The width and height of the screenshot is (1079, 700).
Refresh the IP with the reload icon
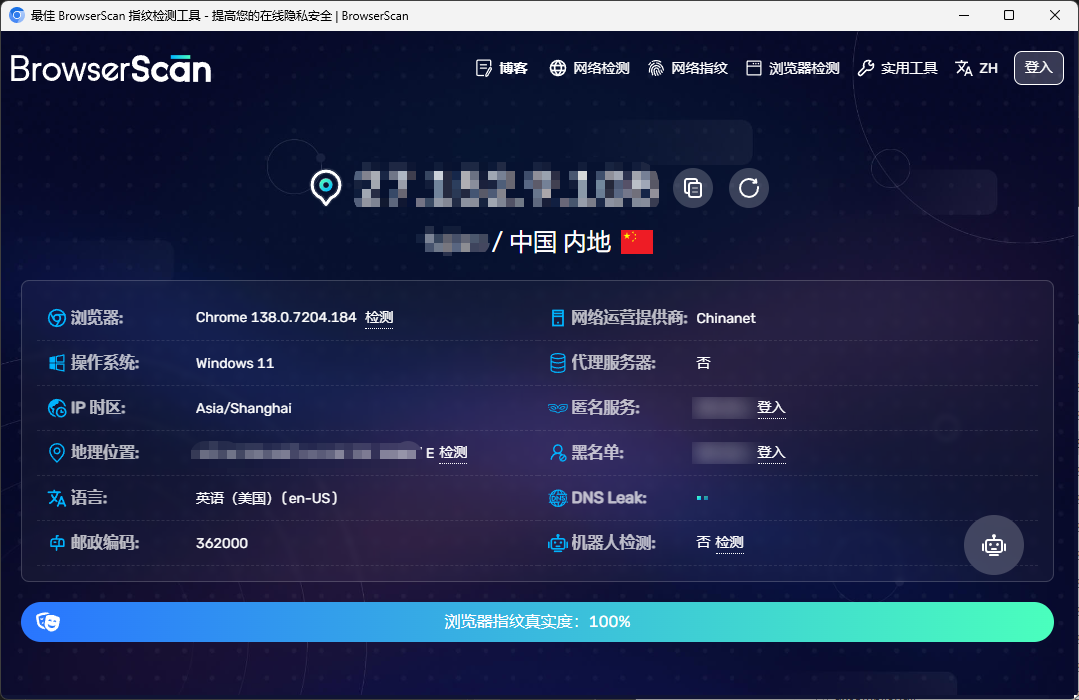749,188
